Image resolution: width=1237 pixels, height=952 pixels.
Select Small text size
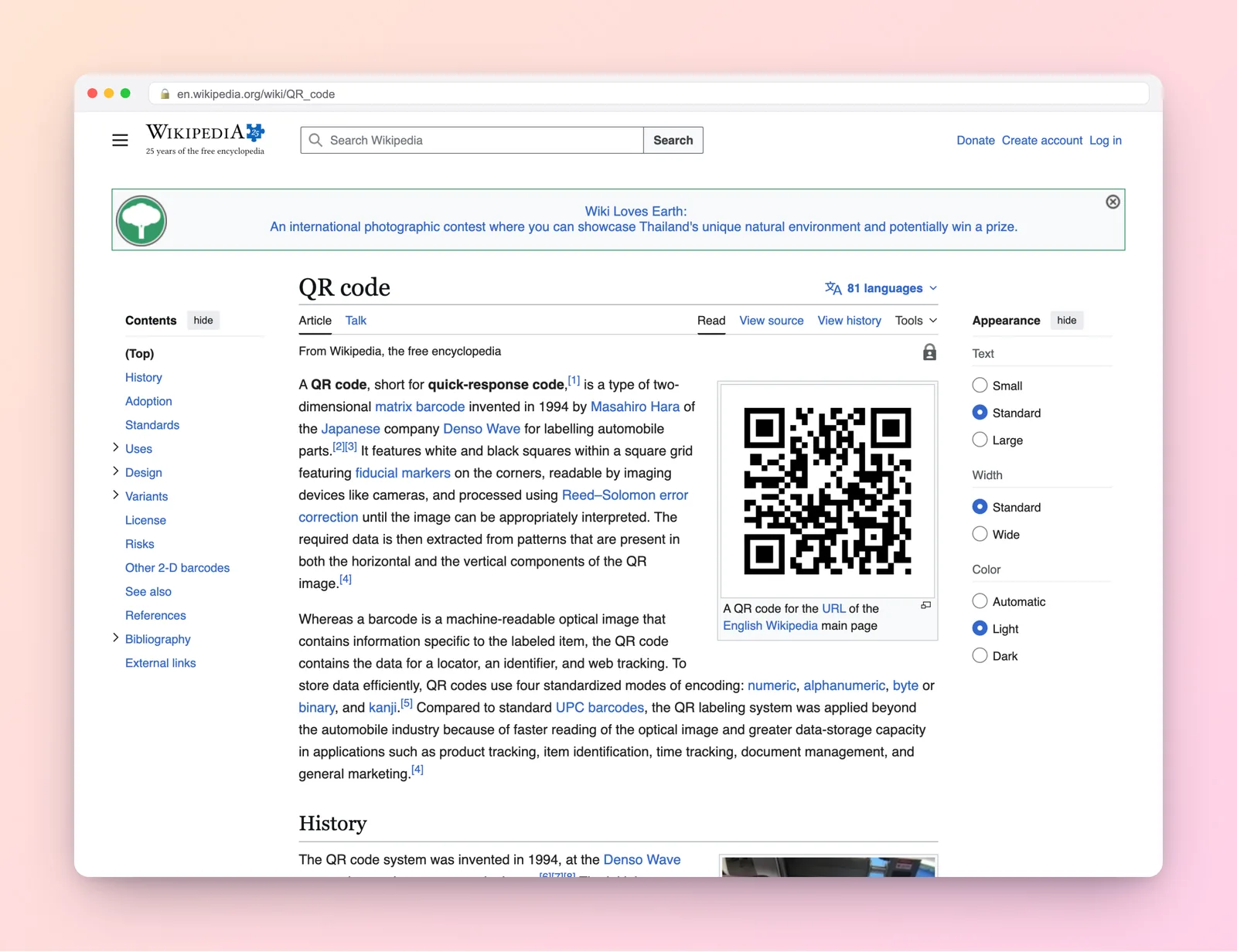pos(980,385)
